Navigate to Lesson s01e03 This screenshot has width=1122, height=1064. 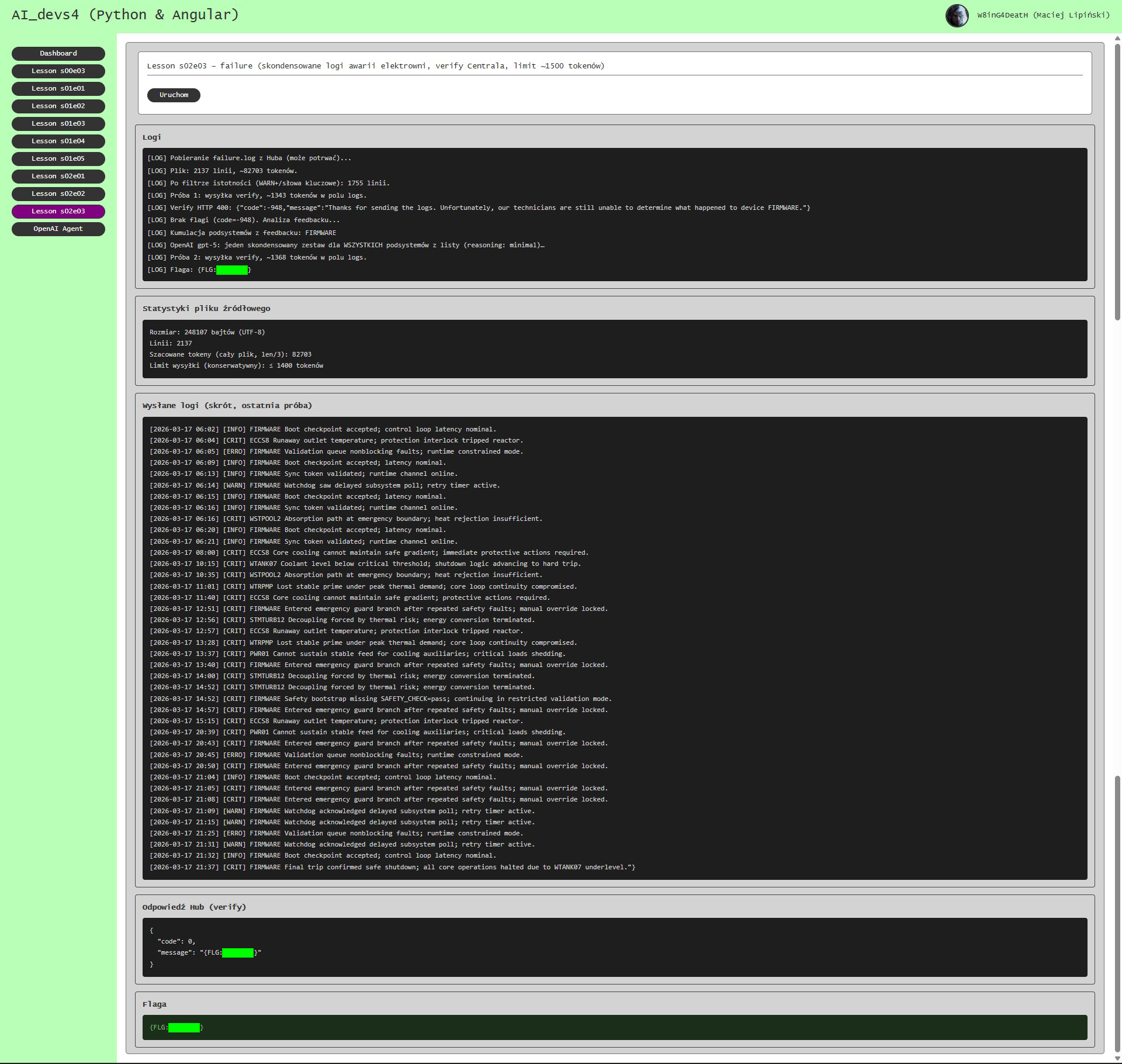58,123
